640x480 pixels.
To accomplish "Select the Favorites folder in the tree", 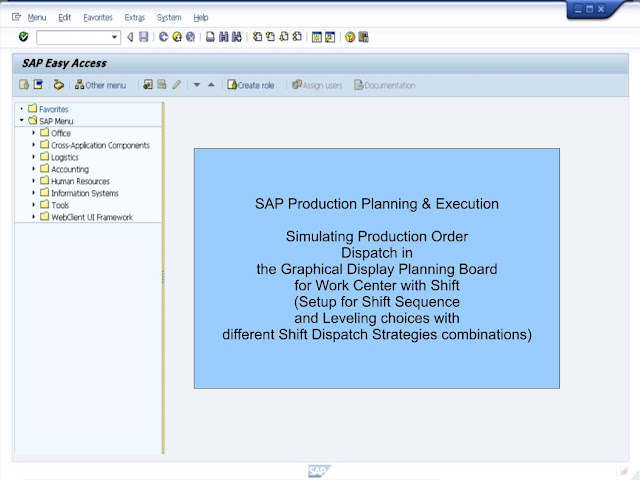I will coord(53,109).
